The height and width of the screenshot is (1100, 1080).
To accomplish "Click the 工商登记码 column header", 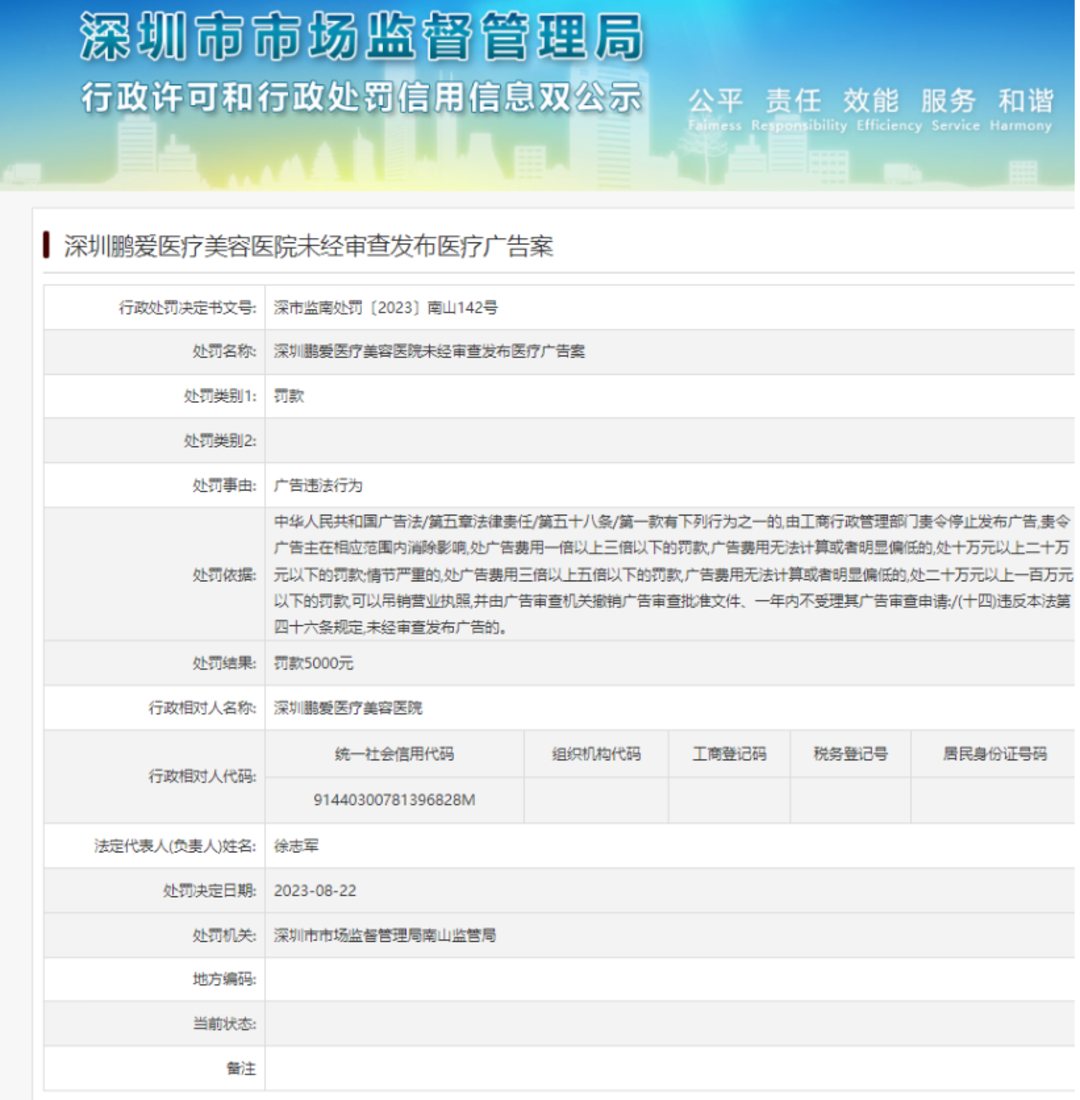I will tap(729, 754).
